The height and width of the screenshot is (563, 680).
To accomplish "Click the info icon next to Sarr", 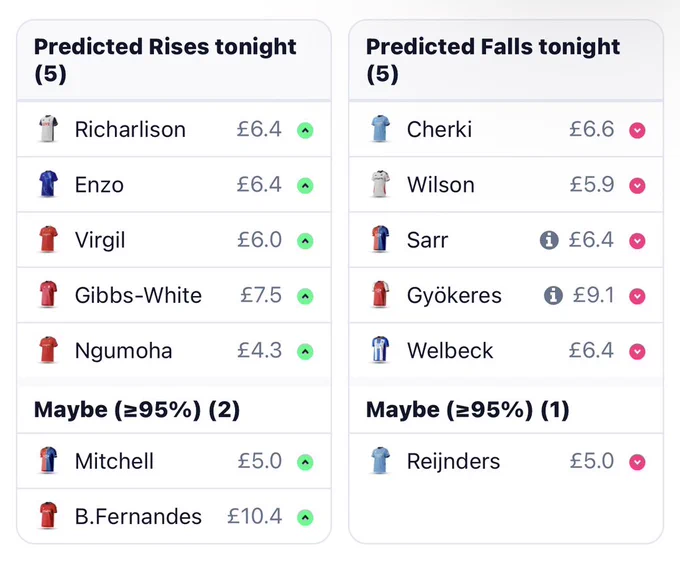I will (549, 240).
